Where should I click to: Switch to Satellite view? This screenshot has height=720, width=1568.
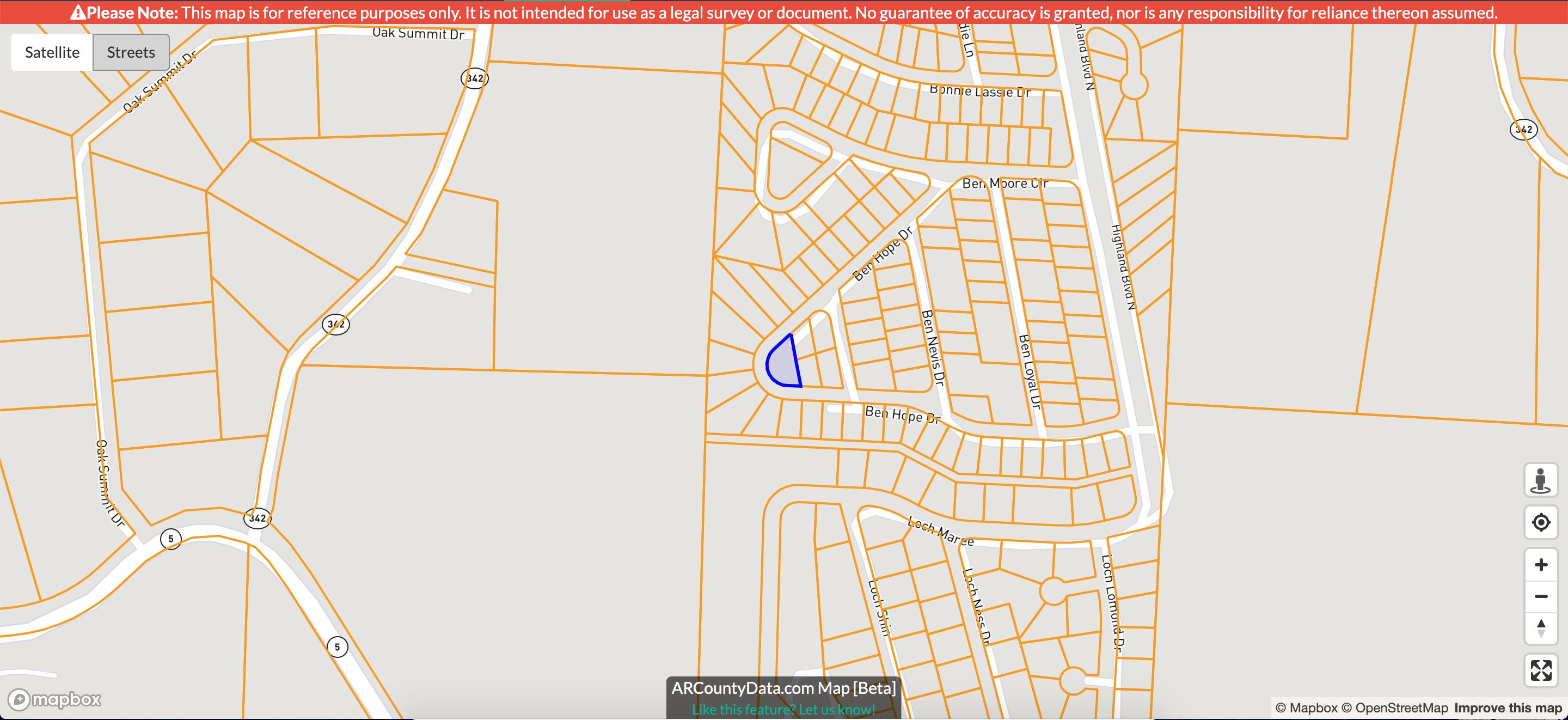(x=52, y=52)
